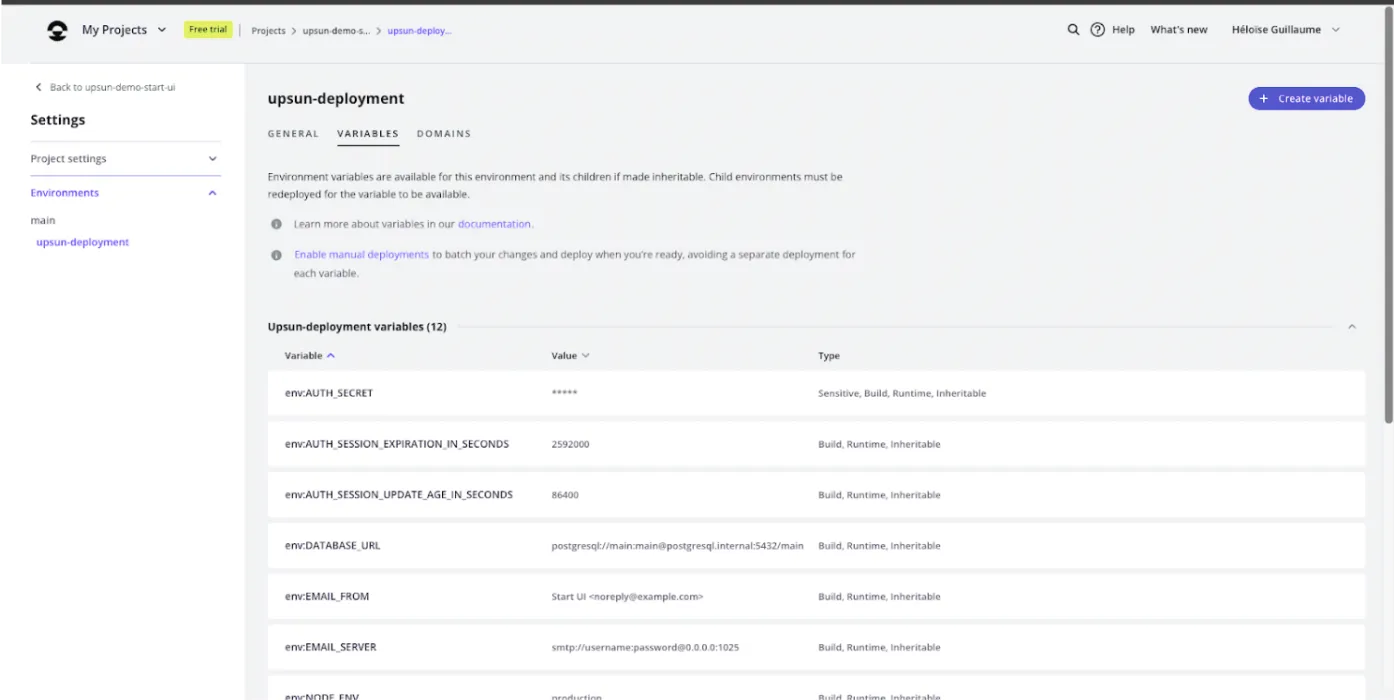Viewport: 1394px width, 700px height.
Task: Switch to the General tab
Action: 293,134
